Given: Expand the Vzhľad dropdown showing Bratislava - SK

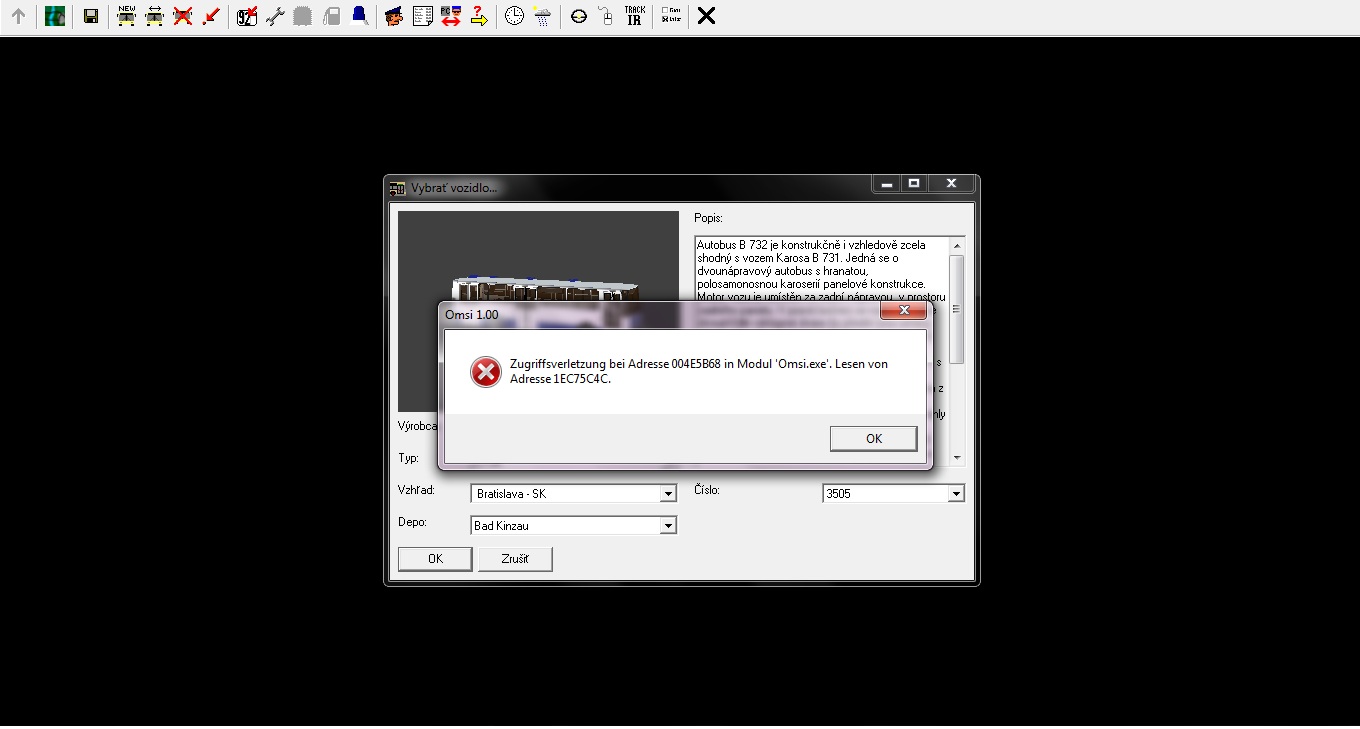Looking at the screenshot, I should (x=668, y=494).
